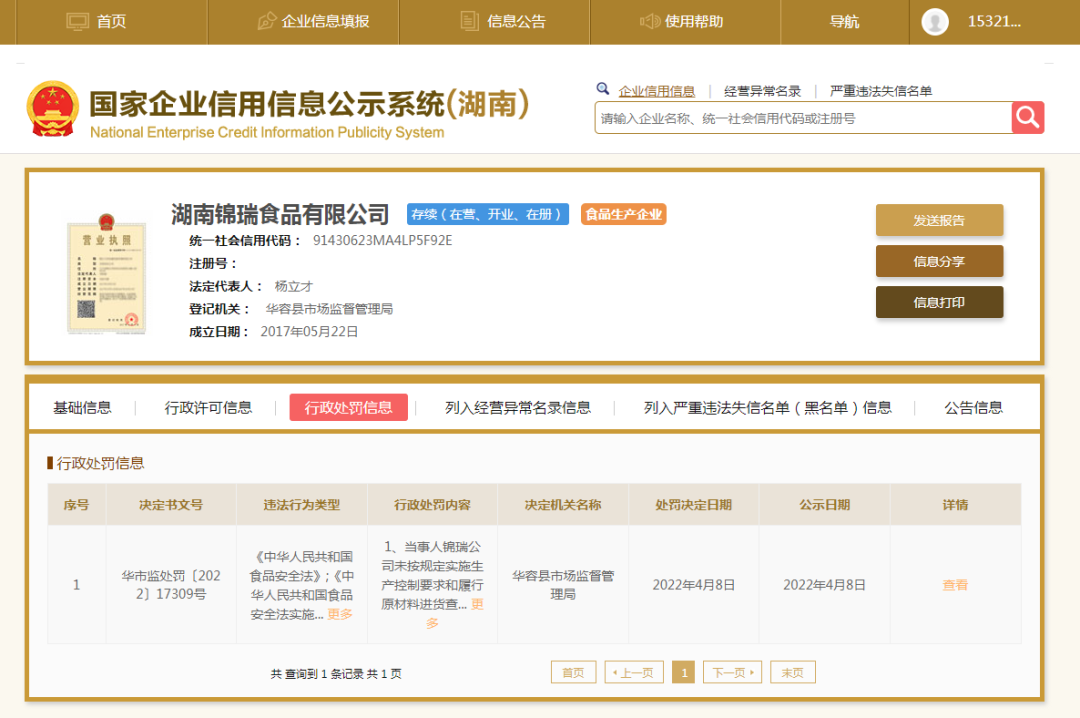Open the 导航 navigation menu

[x=844, y=21]
